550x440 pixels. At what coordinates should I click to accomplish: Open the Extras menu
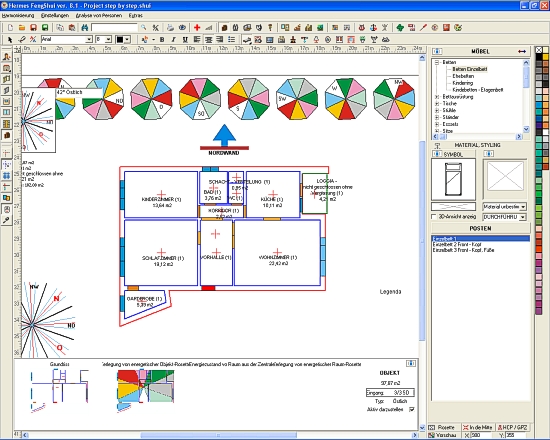136,15
